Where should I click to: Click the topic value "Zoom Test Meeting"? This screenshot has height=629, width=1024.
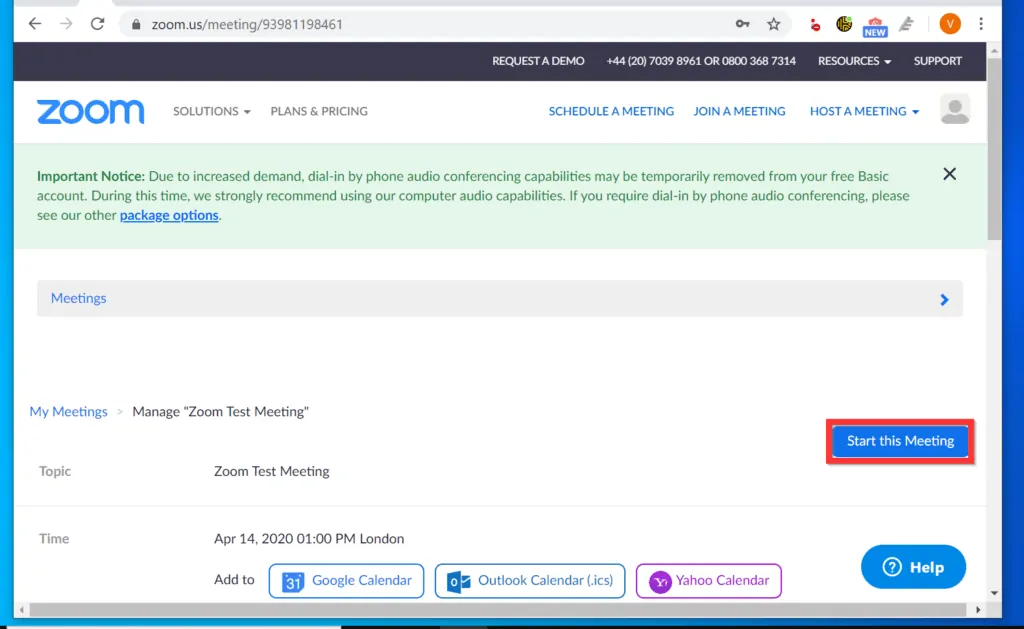[272, 471]
